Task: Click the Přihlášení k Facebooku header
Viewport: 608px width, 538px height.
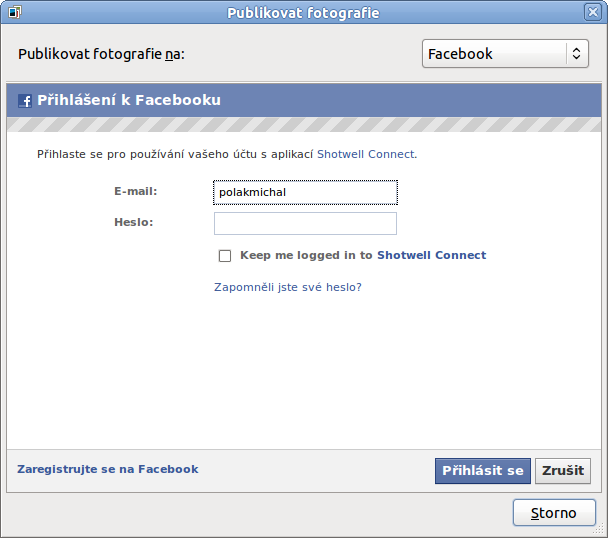Action: (129, 100)
